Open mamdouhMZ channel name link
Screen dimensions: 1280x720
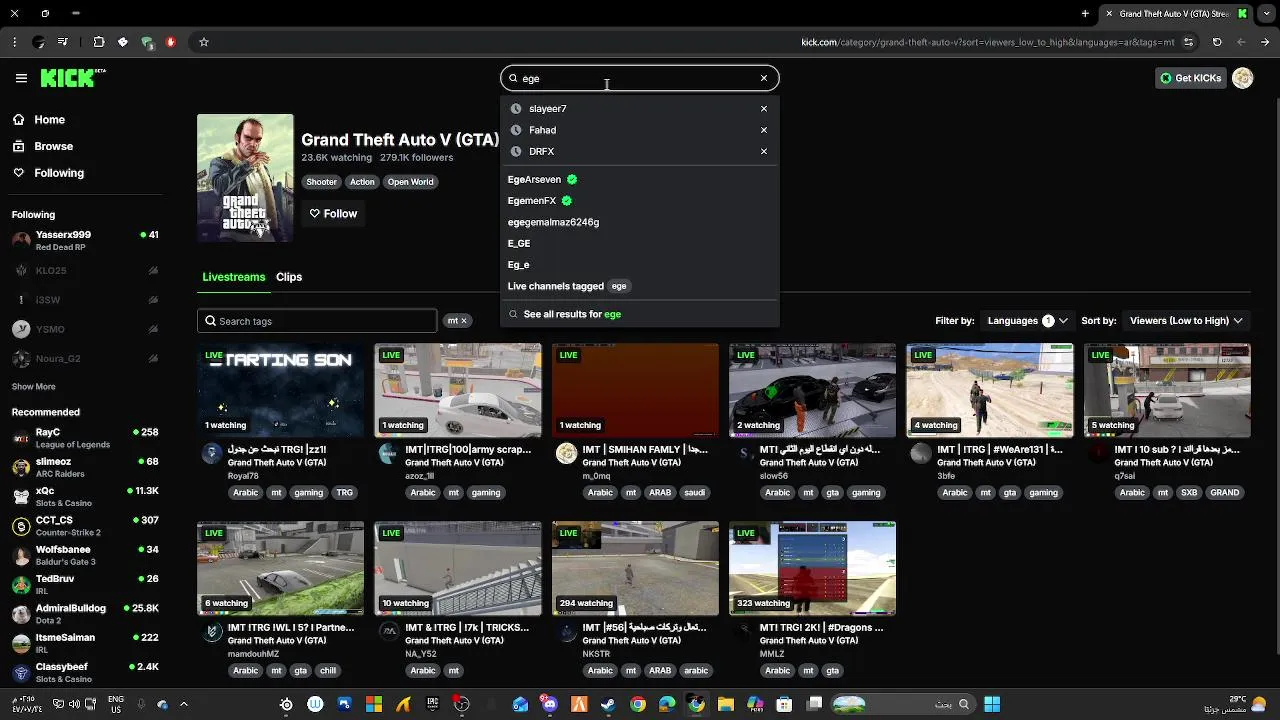click(x=253, y=654)
